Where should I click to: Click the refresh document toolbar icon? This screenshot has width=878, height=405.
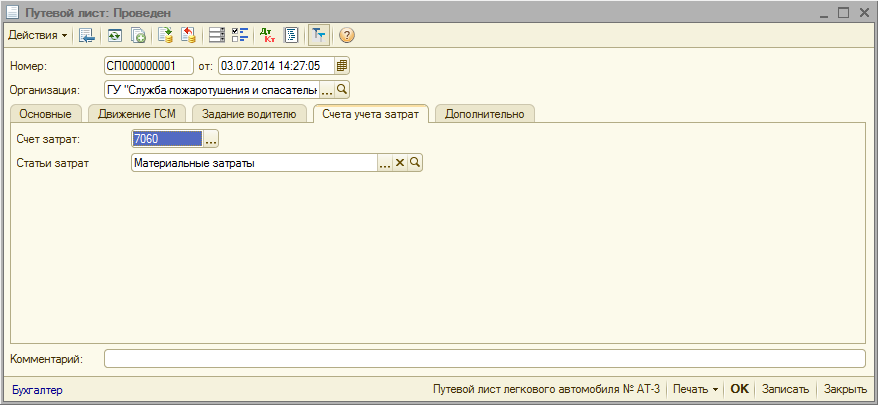pos(115,35)
